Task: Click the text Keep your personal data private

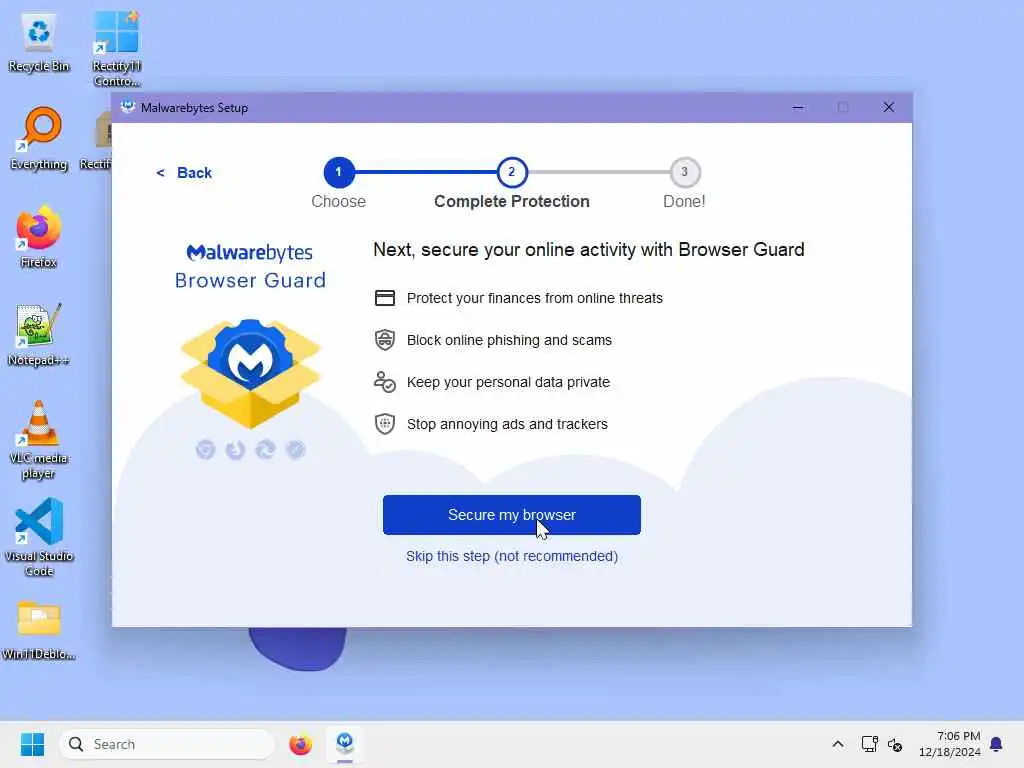Action: 508,382
